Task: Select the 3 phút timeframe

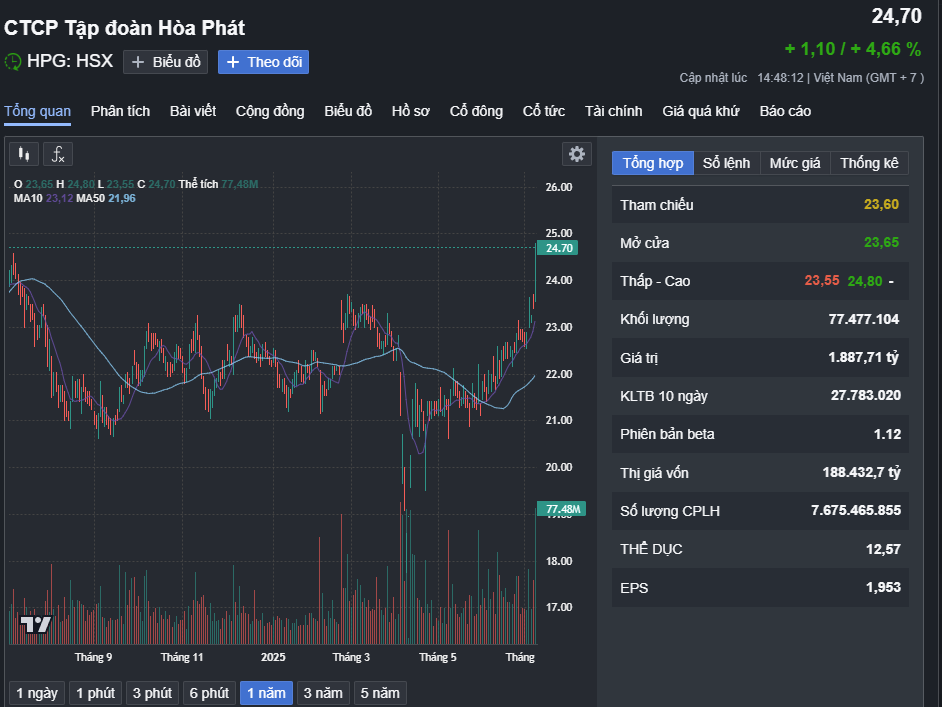Action: click(152, 693)
